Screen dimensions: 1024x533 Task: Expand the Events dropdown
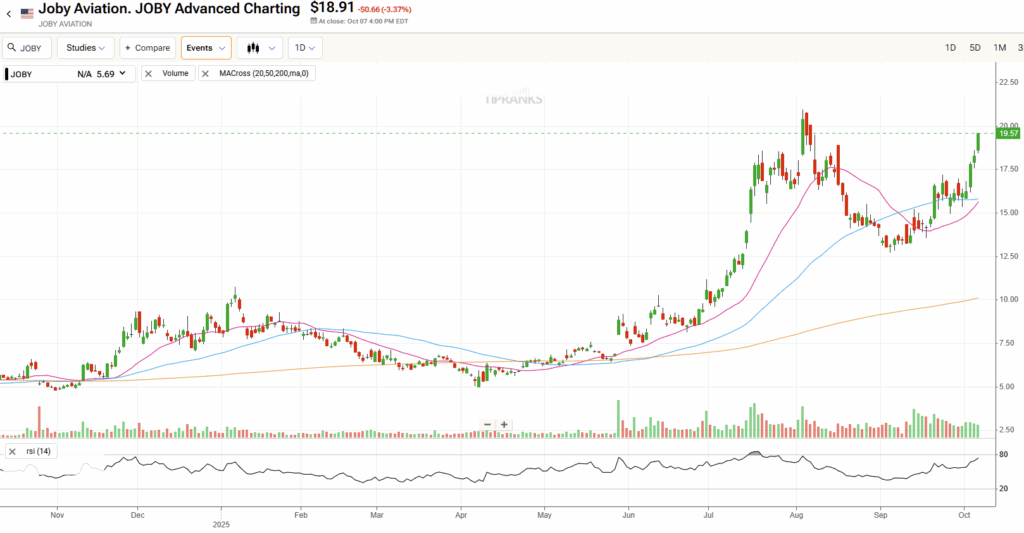tap(205, 48)
